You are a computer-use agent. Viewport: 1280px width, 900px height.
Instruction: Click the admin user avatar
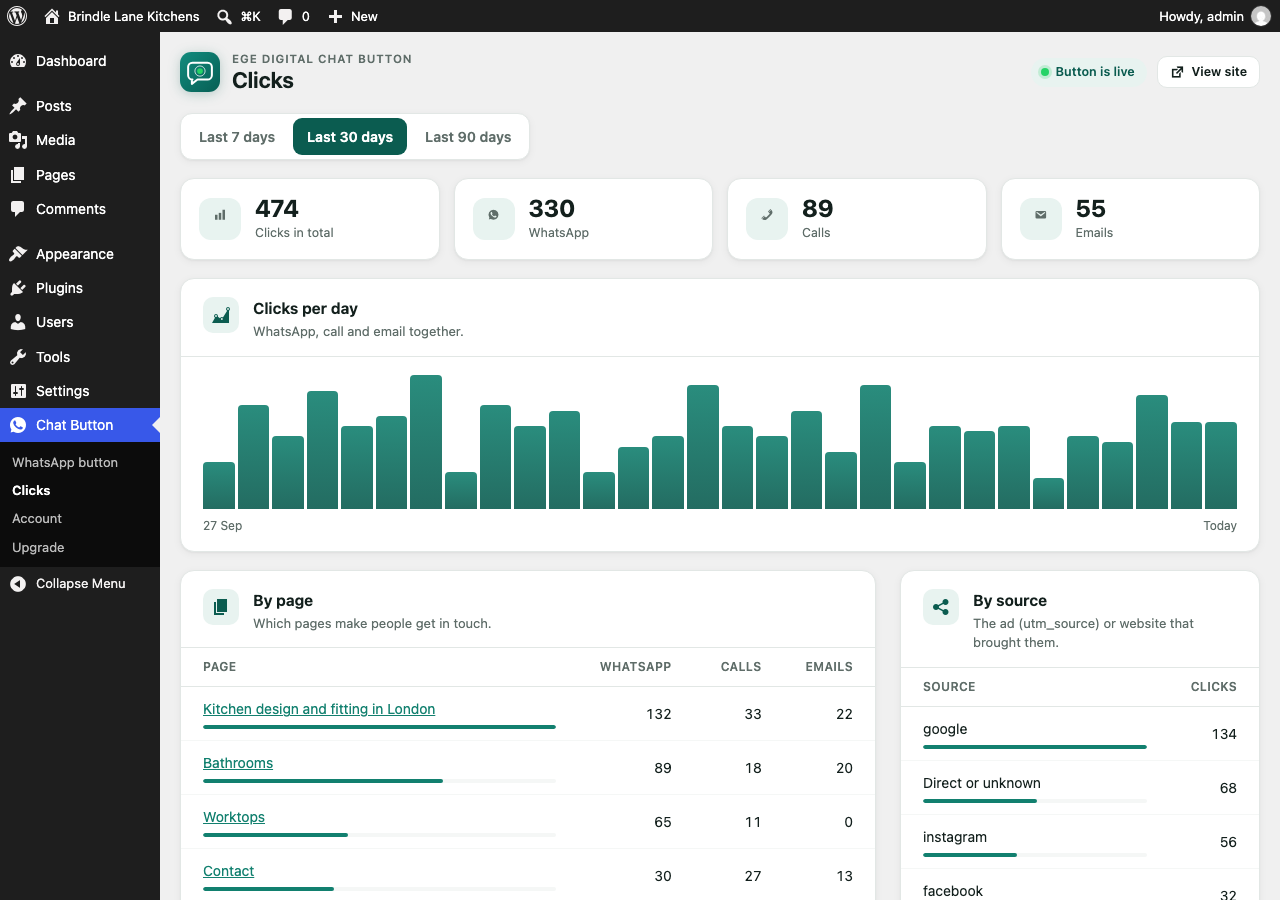(x=1261, y=16)
